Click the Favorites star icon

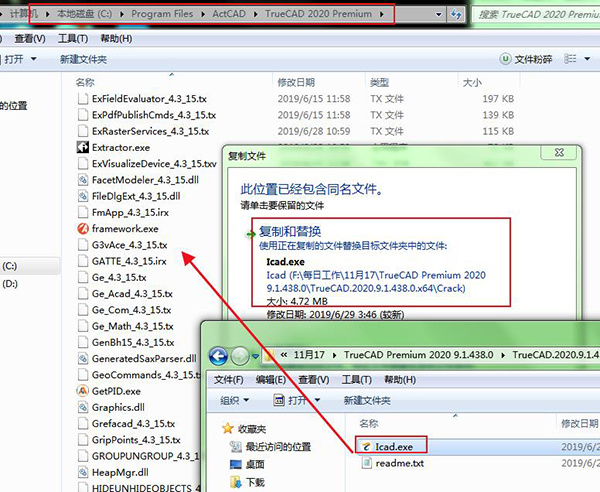point(228,428)
